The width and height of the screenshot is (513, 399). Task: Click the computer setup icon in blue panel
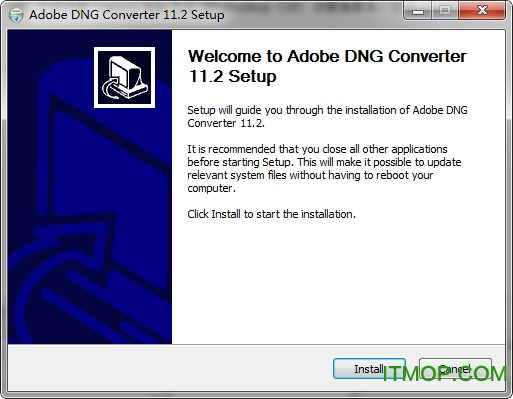click(124, 77)
